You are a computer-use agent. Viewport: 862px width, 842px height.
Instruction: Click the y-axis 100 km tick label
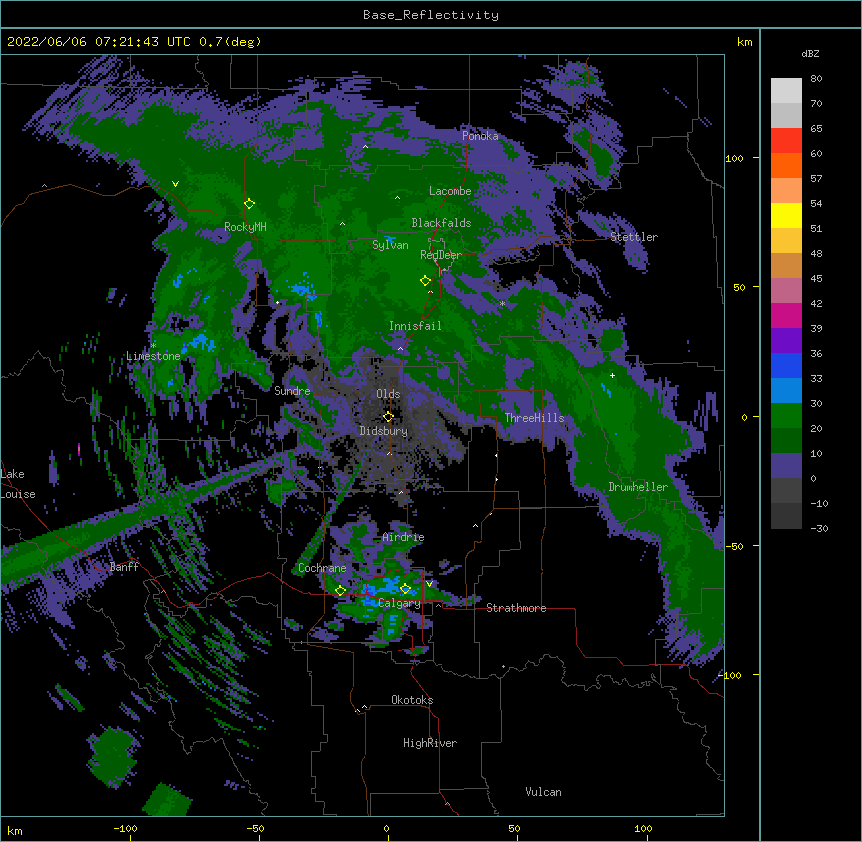[734, 158]
